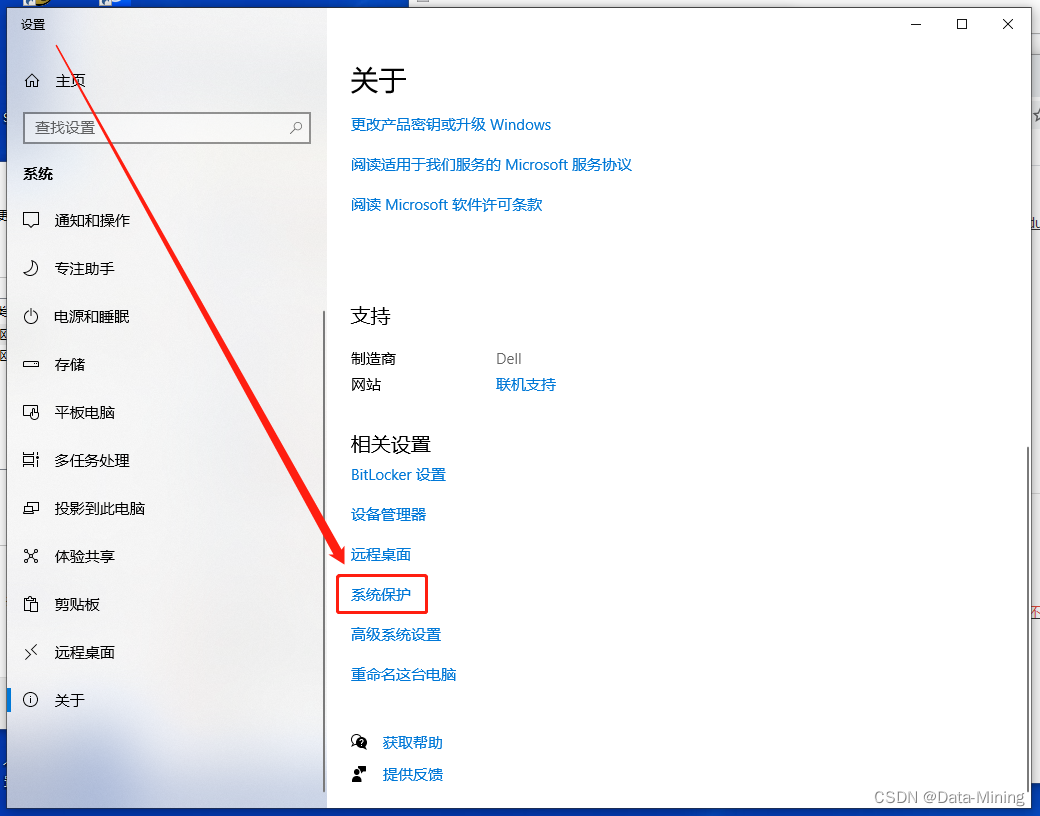Click the 查找设置 search field

coord(166,127)
